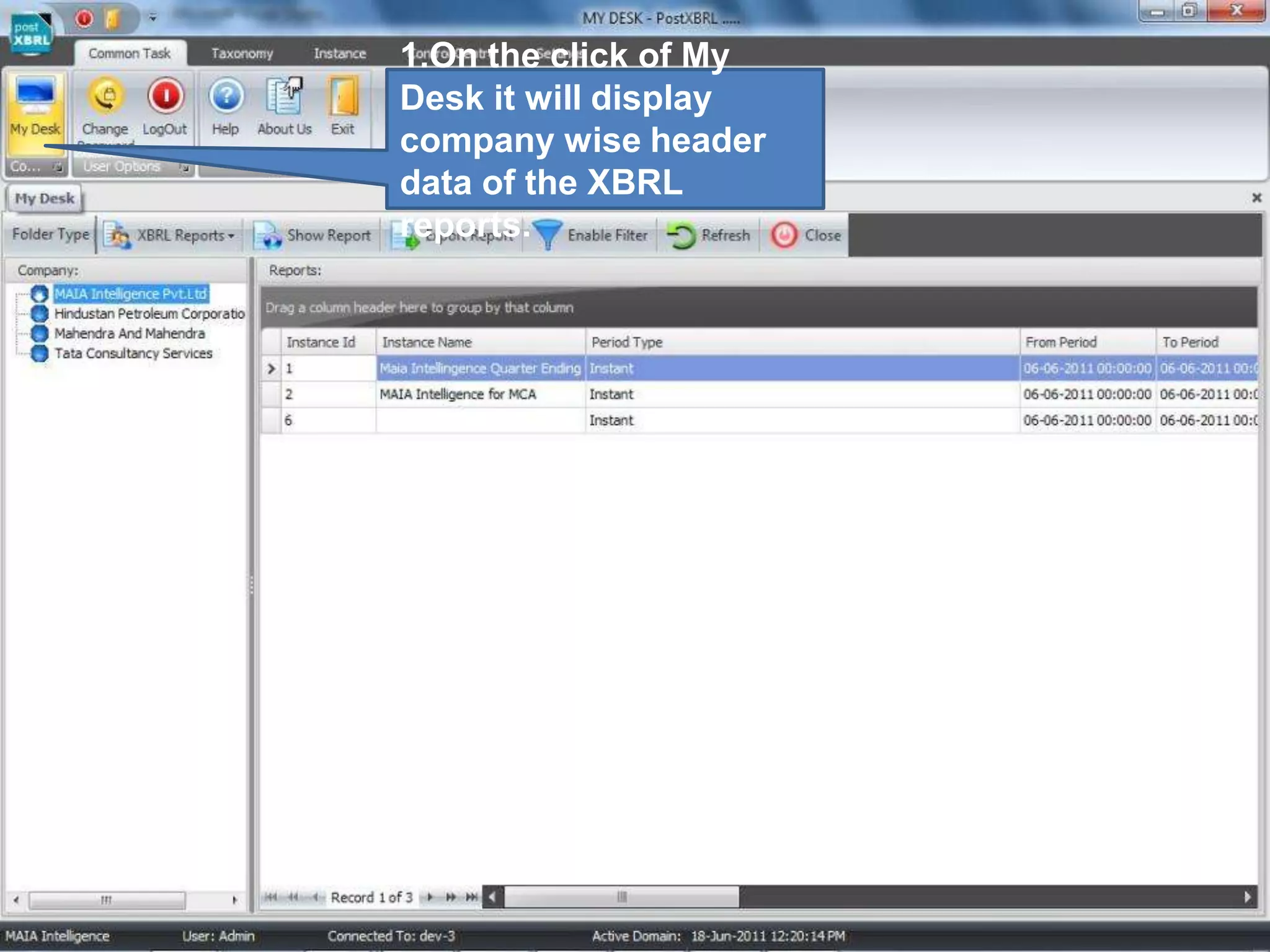This screenshot has height=952, width=1270.
Task: Click the globe icon beside Tata Consultancy Services
Action: click(x=40, y=353)
